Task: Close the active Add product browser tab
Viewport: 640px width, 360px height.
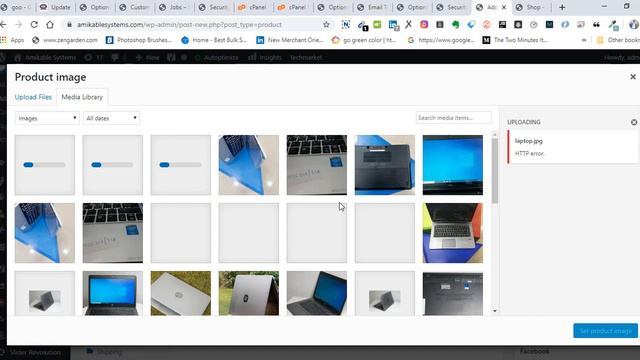Action: pyautogui.click(x=504, y=7)
